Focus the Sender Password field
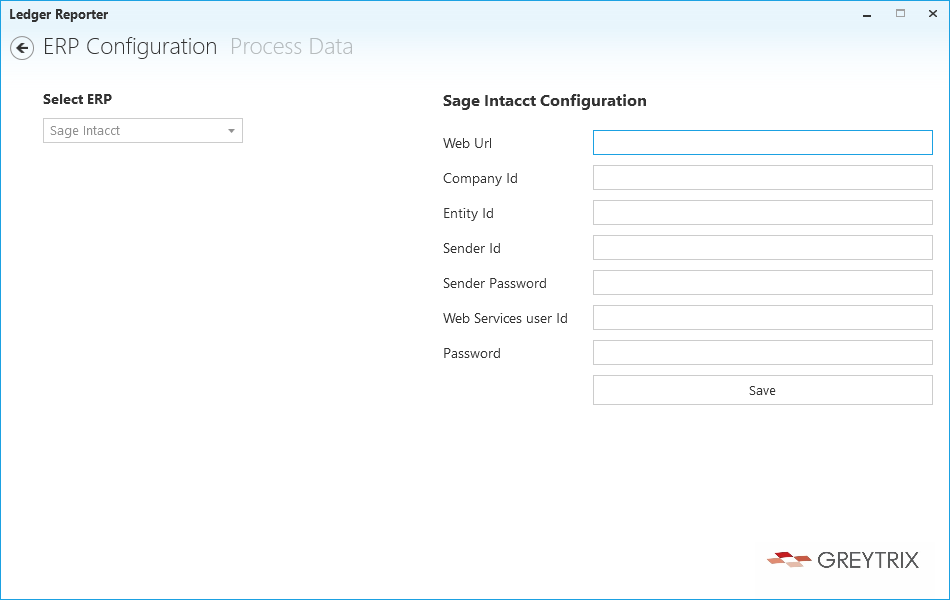The height and width of the screenshot is (600, 950). (762, 283)
